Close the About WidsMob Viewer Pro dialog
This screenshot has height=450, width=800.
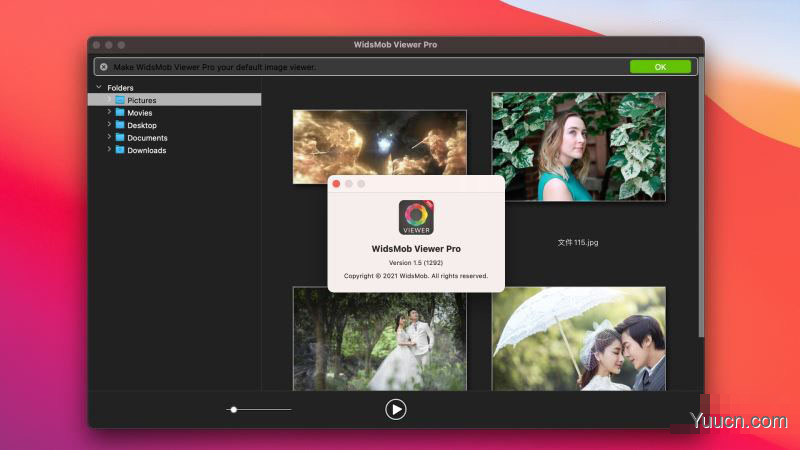click(x=336, y=184)
